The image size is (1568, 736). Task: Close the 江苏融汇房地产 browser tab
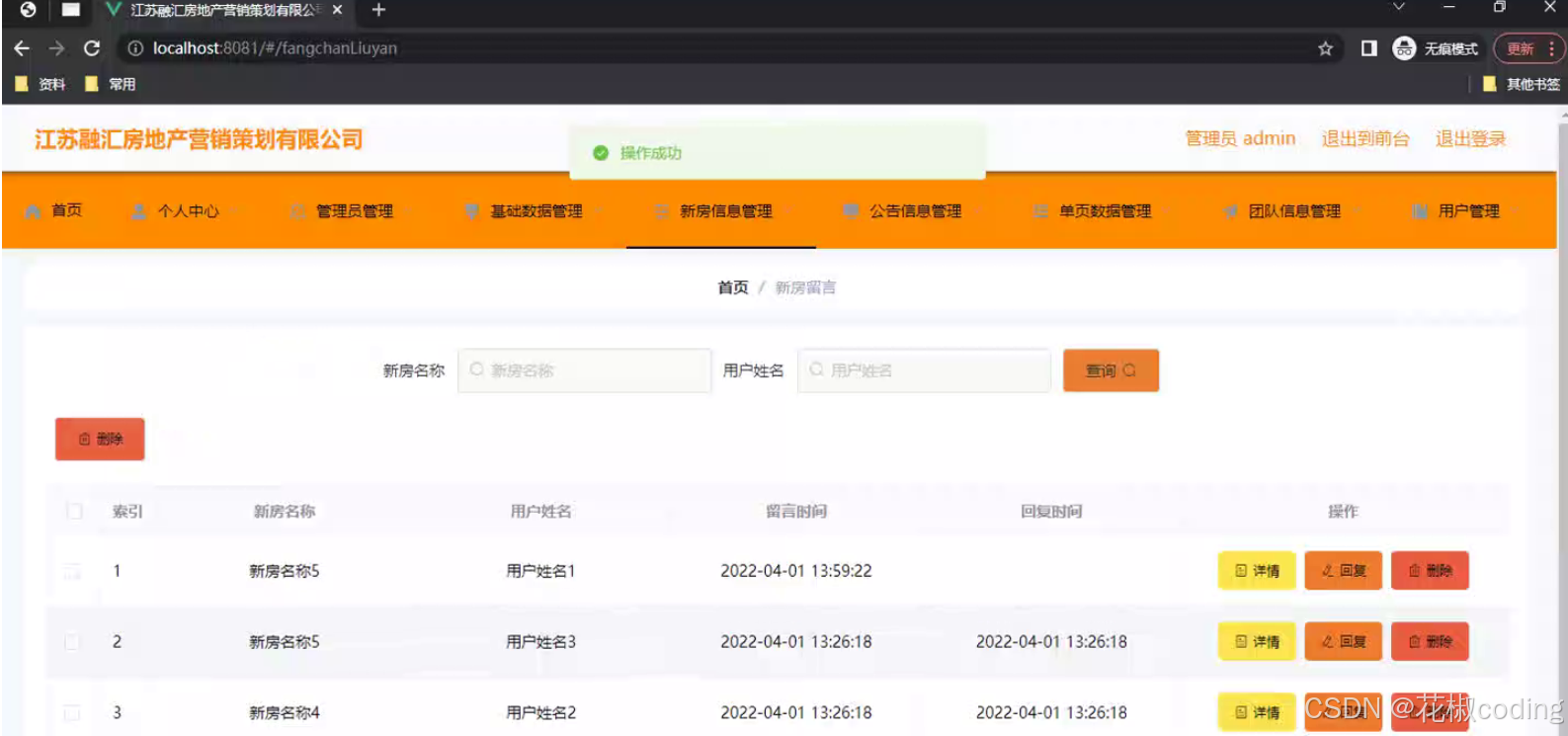(337, 10)
